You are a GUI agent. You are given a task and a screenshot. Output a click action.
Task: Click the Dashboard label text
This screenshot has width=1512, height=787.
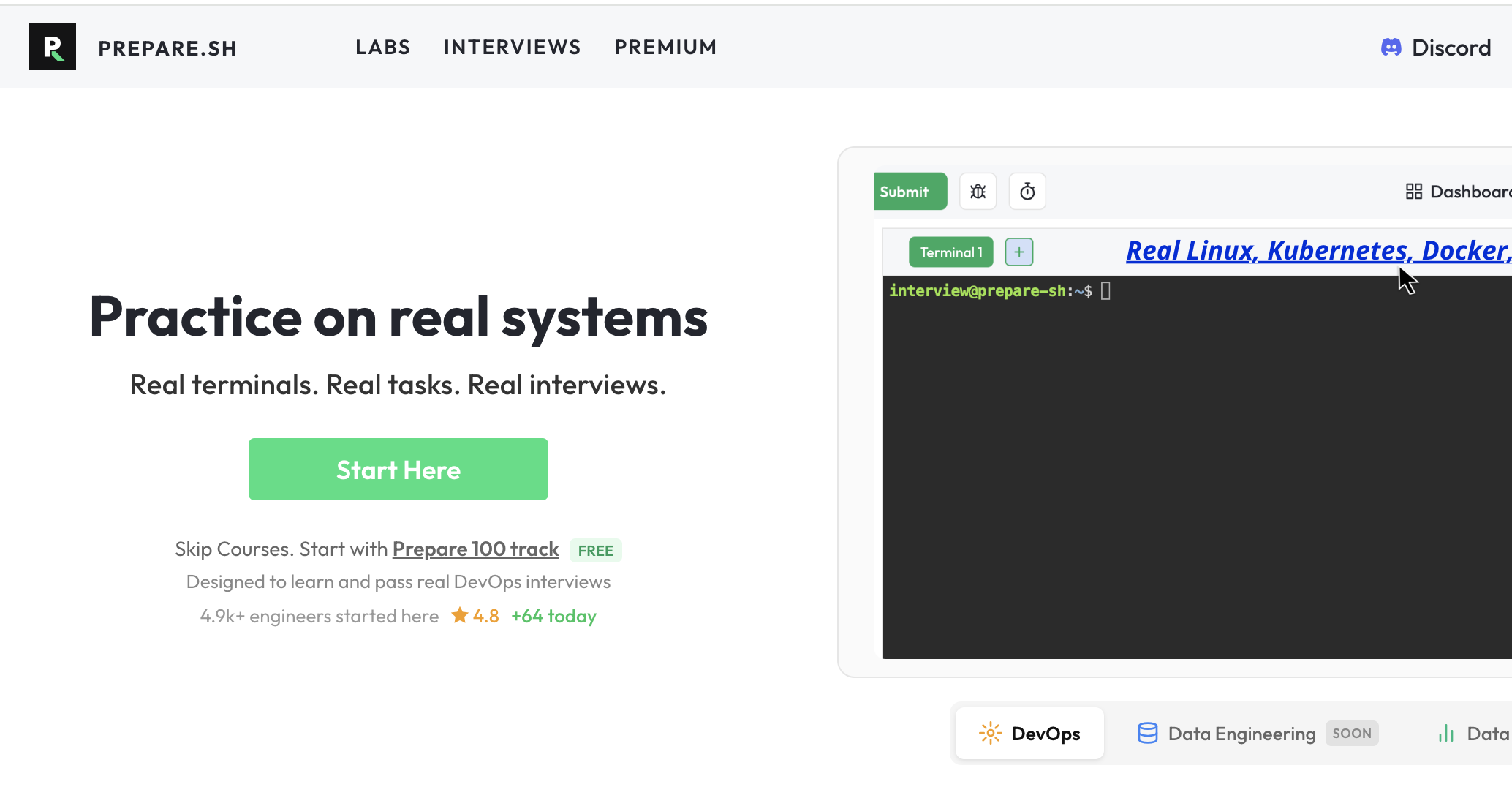point(1470,192)
